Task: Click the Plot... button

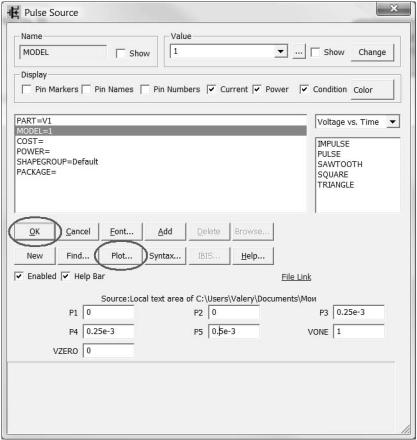Action: (122, 256)
